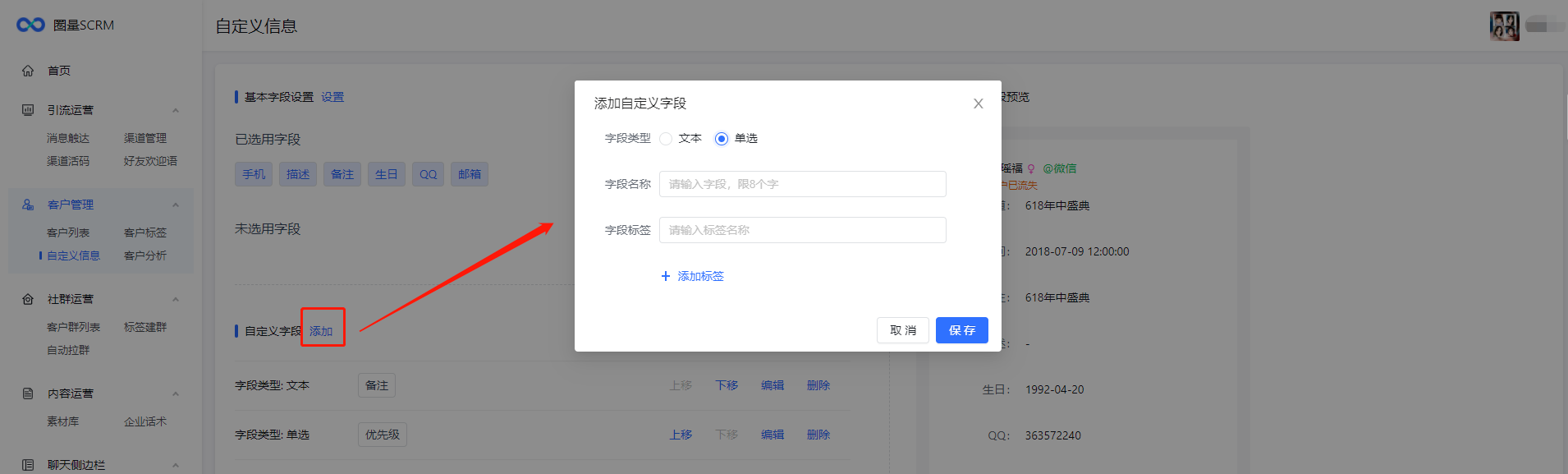Select the 单选 field type radio
Viewport: 1568px width, 474px height.
pos(722,139)
